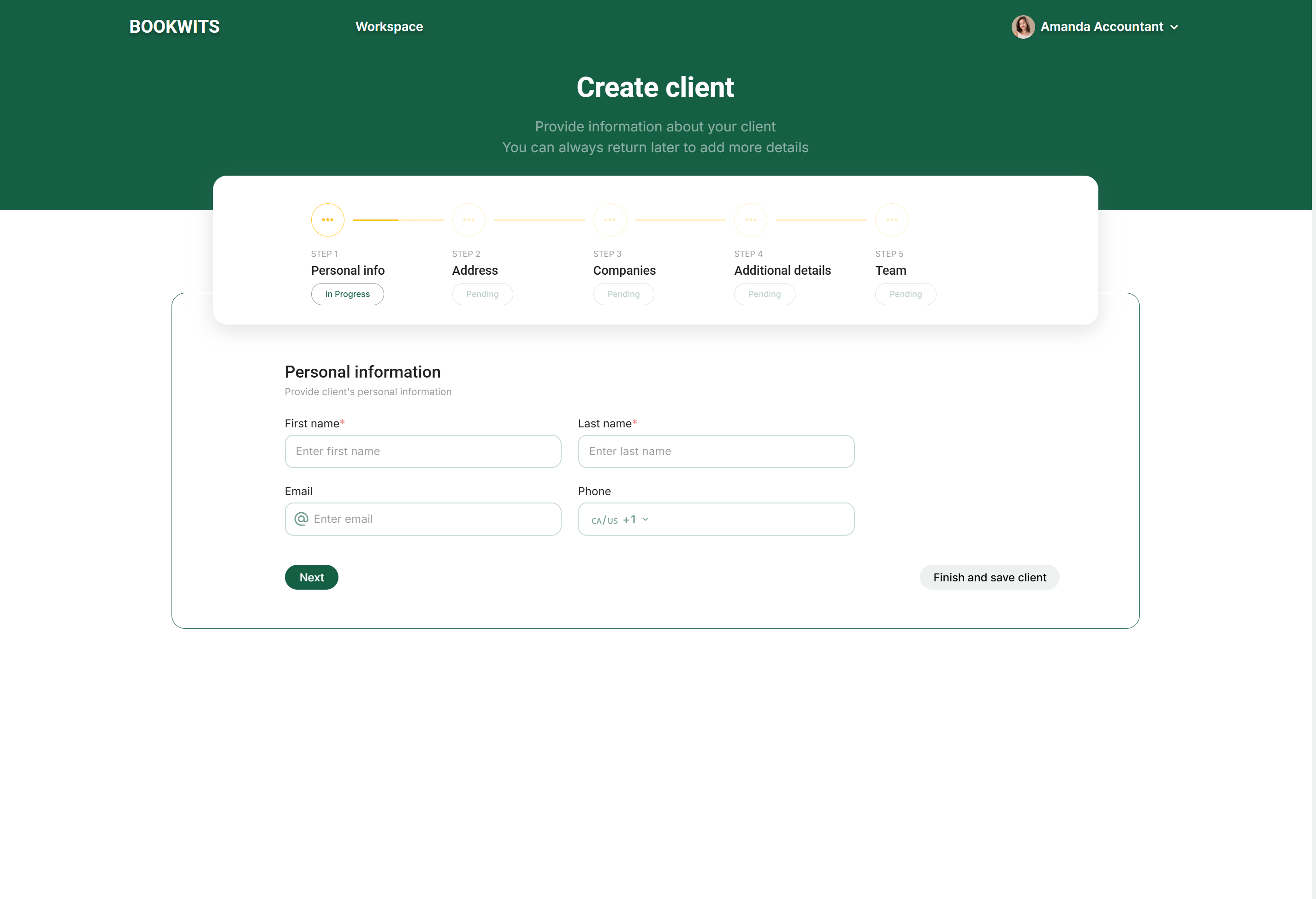The image size is (1316, 899).
Task: Click the Phone field label
Action: 594,491
